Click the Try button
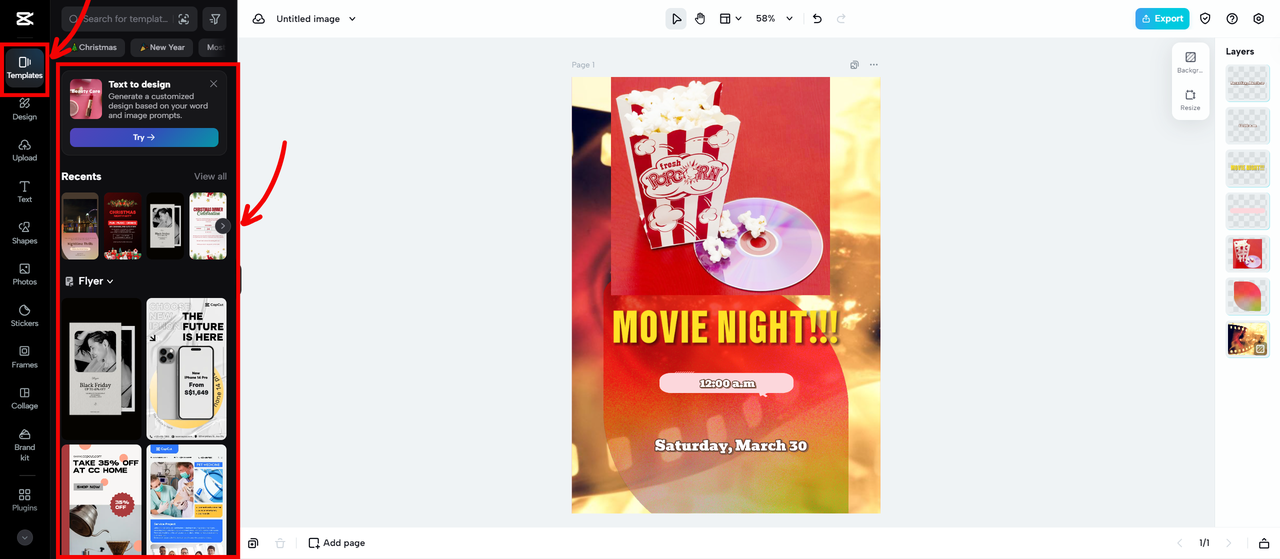The image size is (1280, 559). tap(144, 137)
